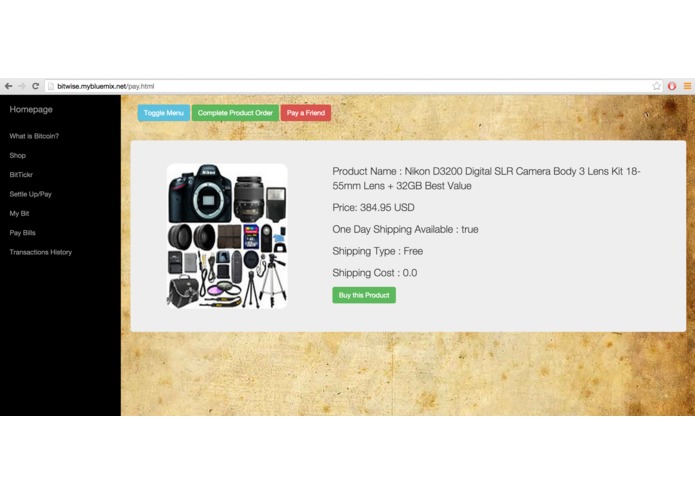Click the browser forward arrow
This screenshot has width=695, height=494.
22,86
